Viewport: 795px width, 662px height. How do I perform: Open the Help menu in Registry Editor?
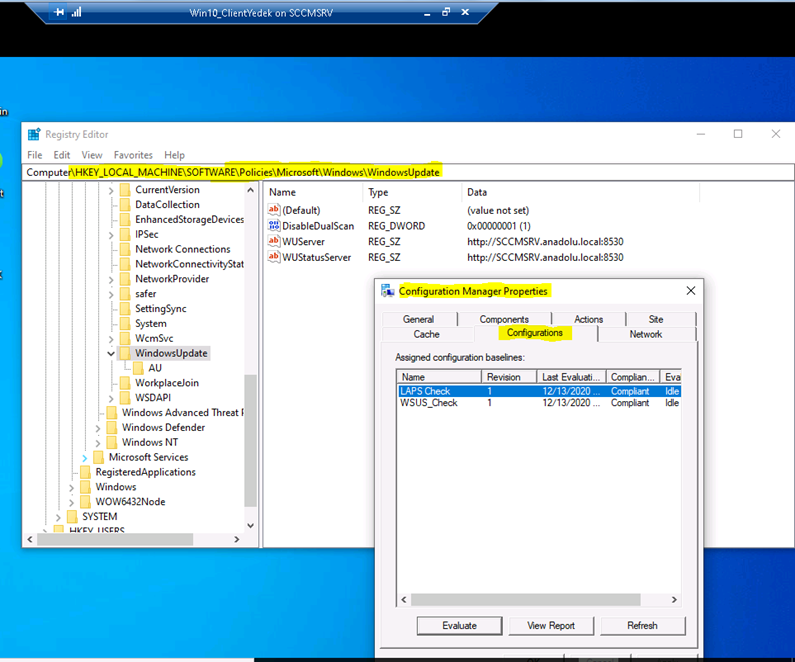174,155
